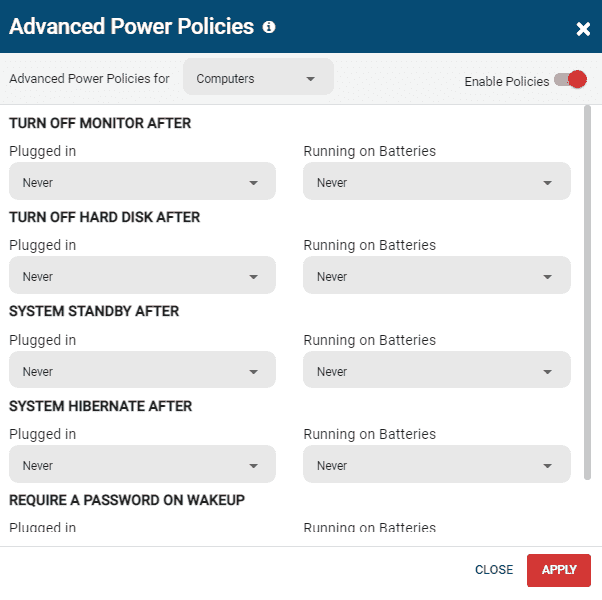Viewport: 602px width, 600px height.
Task: Open System Standby Plugged in dropdown
Action: pos(142,371)
